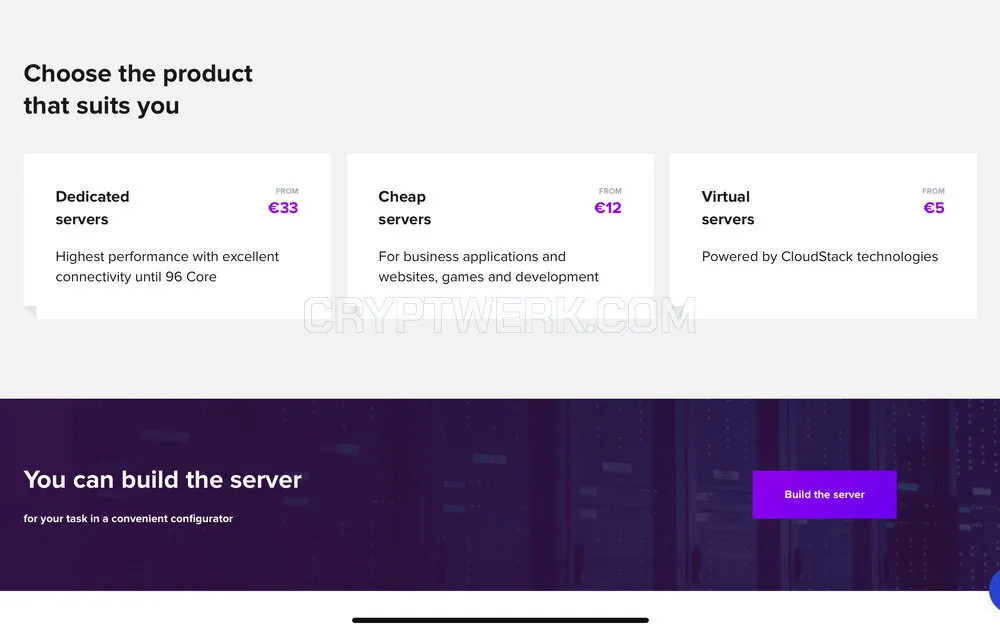Open the Dedicated servers card title

(92, 208)
